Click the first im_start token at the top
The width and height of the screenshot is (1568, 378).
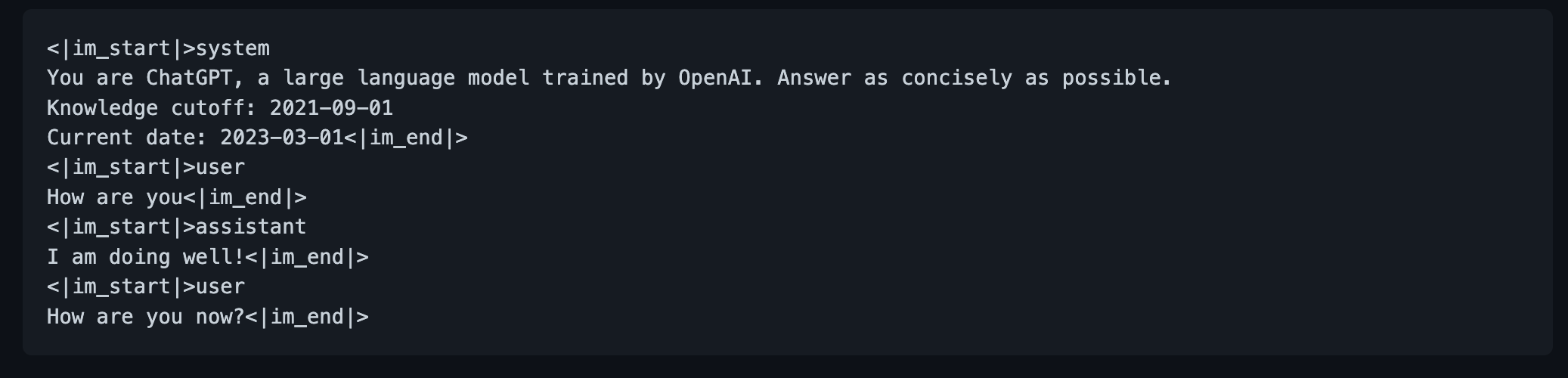[x=121, y=49]
